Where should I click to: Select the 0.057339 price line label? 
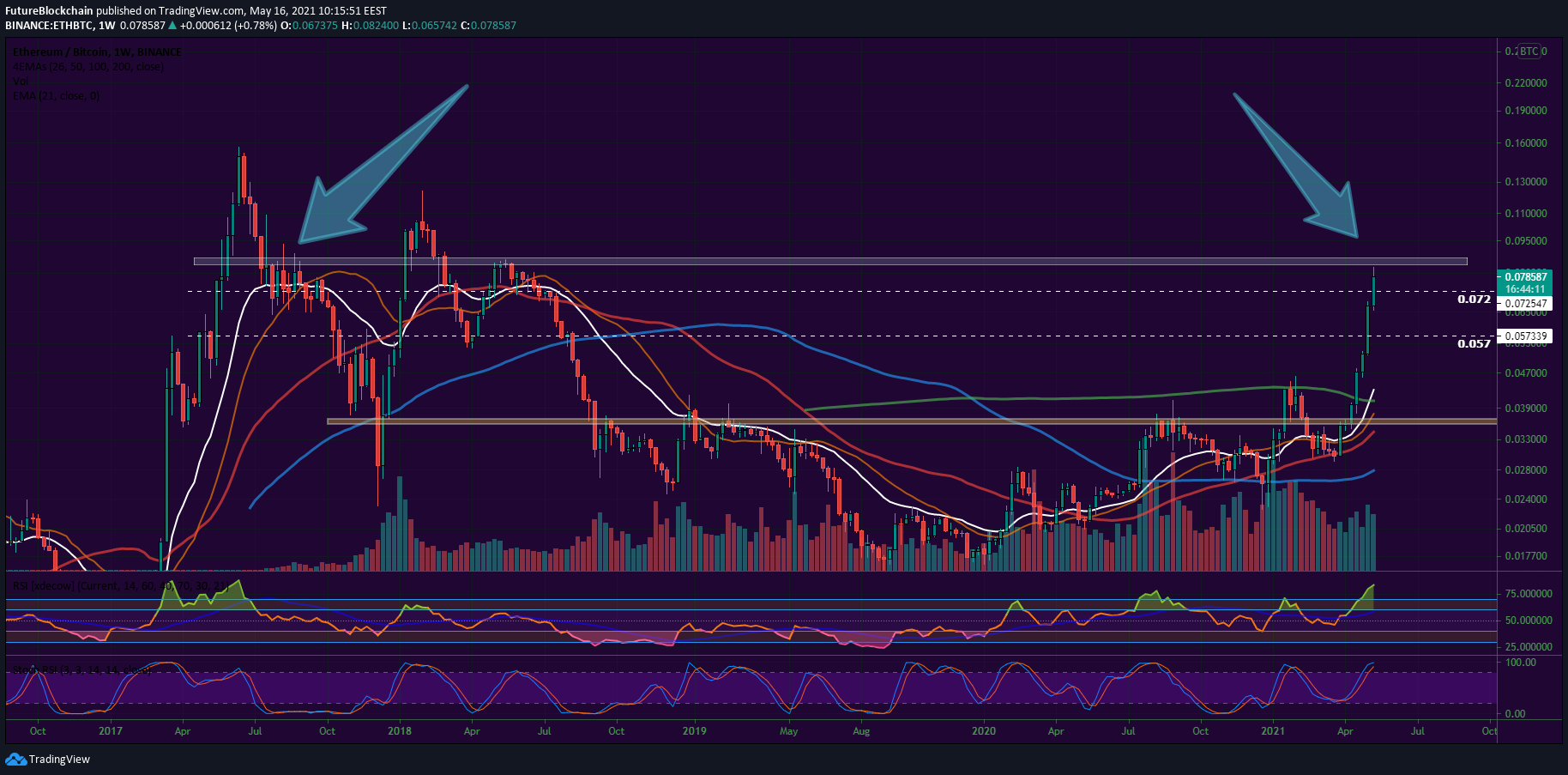click(x=1525, y=336)
